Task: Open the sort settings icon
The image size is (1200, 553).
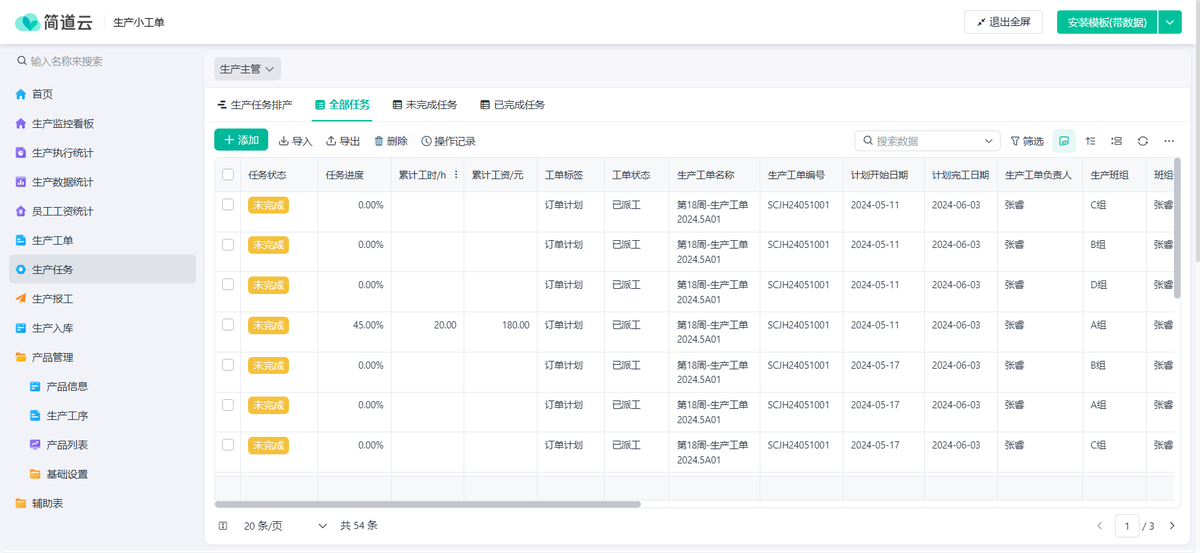Action: pyautogui.click(x=1091, y=141)
